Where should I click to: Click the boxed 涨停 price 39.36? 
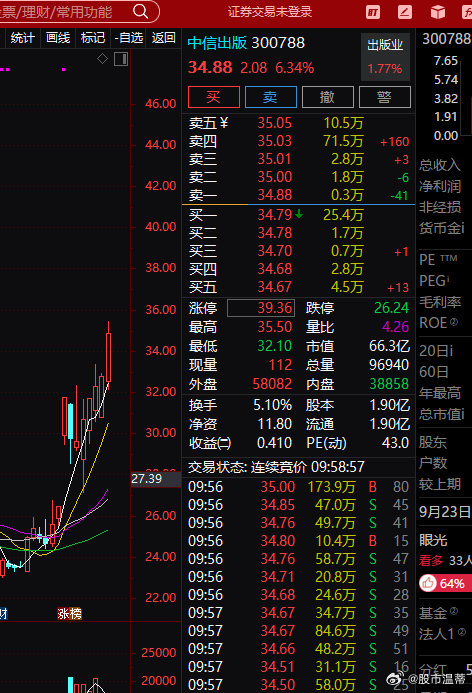(261, 308)
